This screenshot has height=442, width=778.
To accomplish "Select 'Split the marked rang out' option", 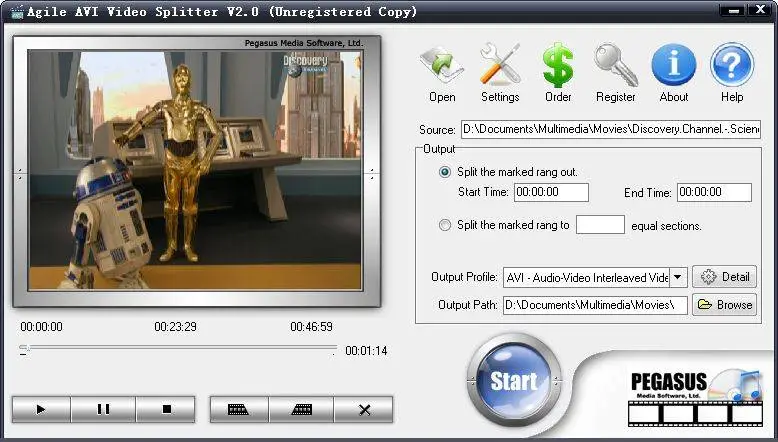I will pos(445,172).
